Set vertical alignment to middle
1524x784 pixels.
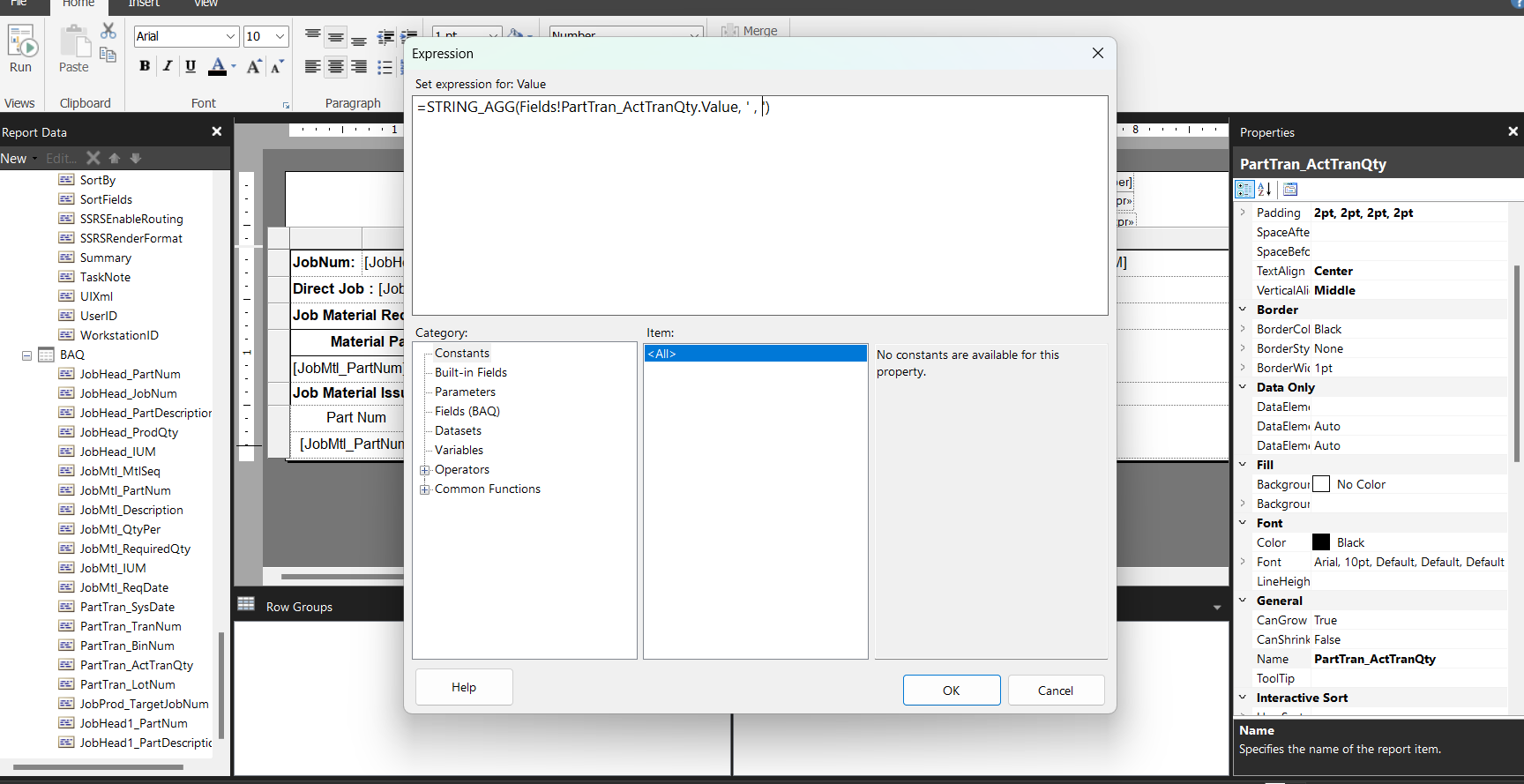(336, 35)
